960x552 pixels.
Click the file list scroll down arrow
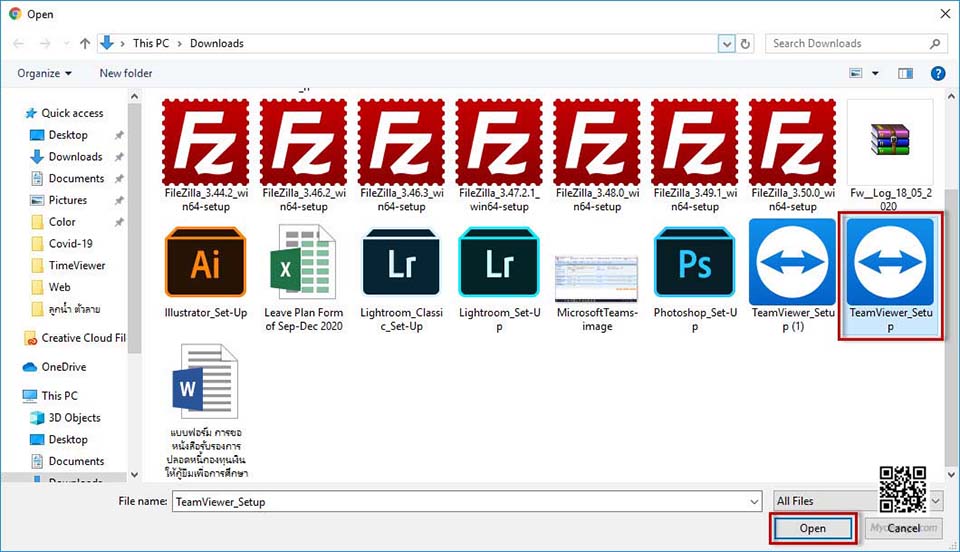[x=951, y=475]
